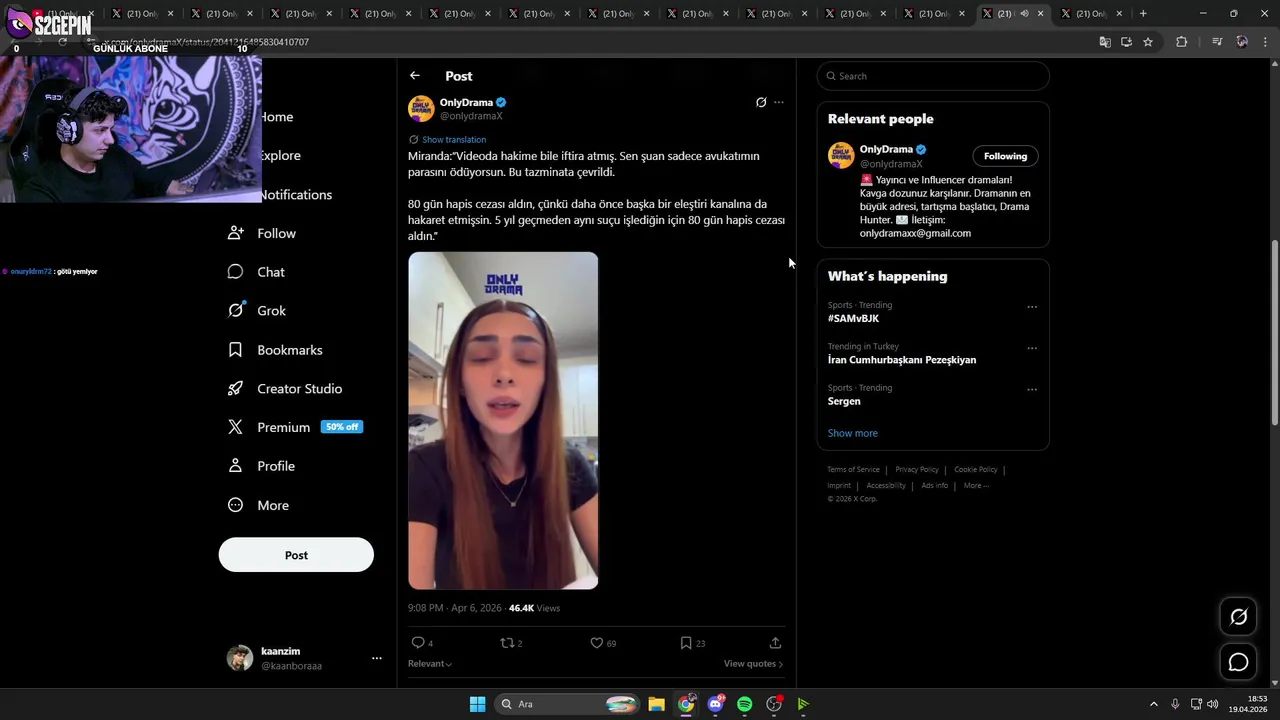Viewport: 1280px width, 720px height.
Task: Bookmark this page with the star icon
Action: [x=1148, y=42]
